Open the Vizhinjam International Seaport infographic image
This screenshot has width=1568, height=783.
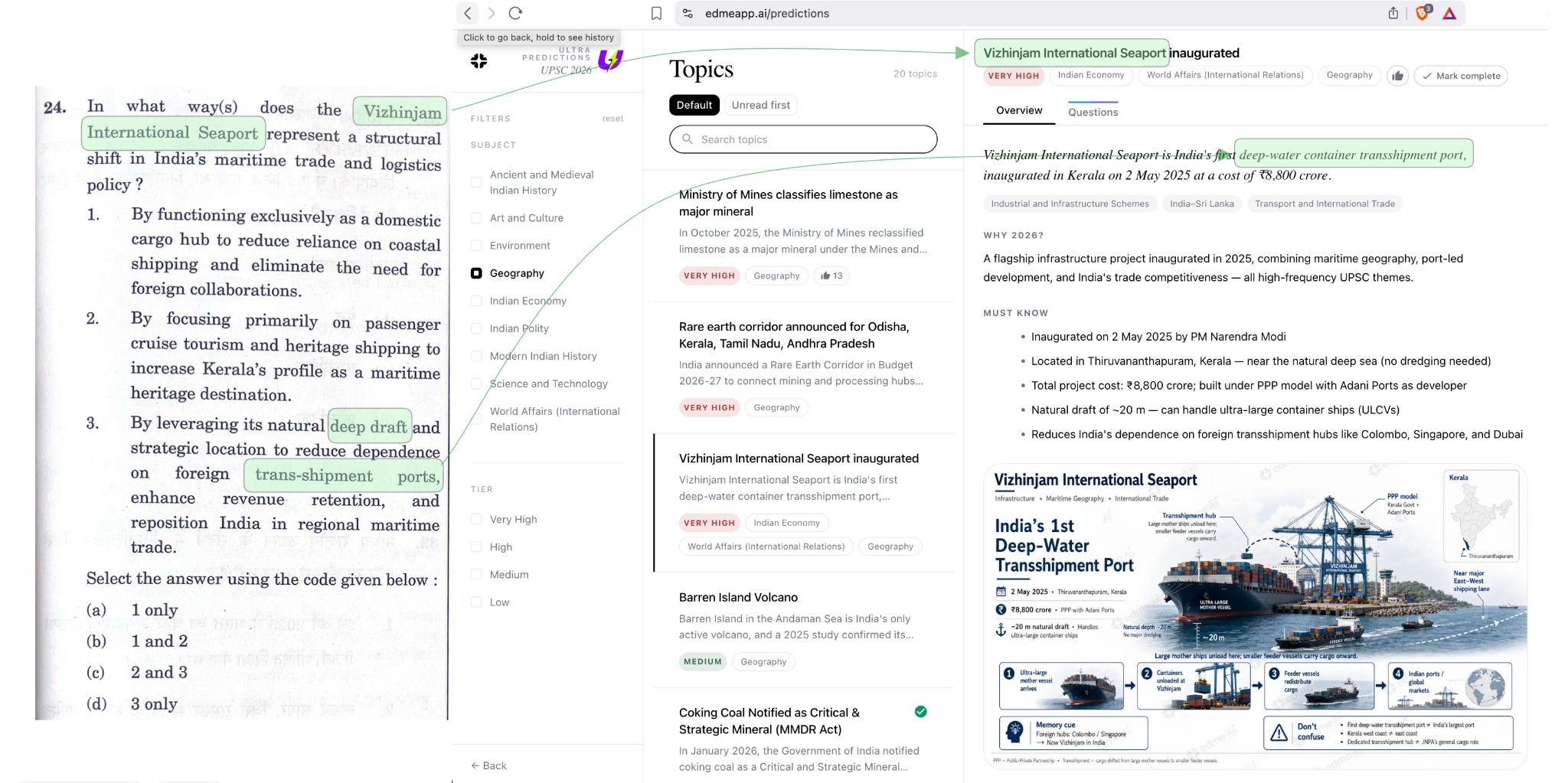point(1255,616)
